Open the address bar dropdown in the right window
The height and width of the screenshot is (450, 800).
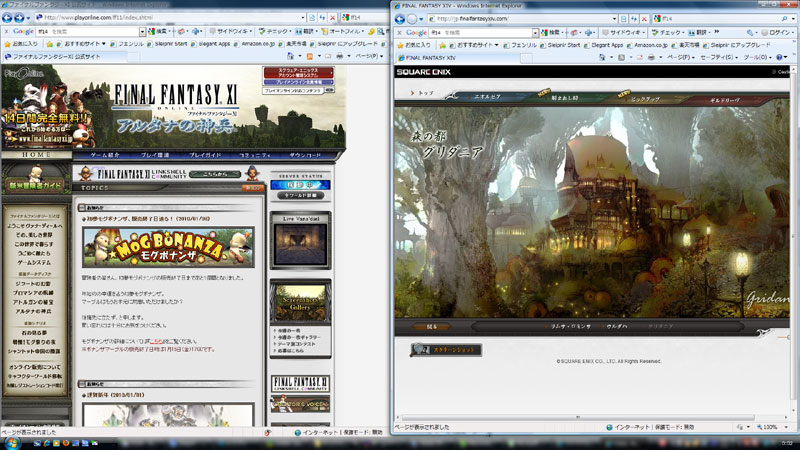click(614, 18)
